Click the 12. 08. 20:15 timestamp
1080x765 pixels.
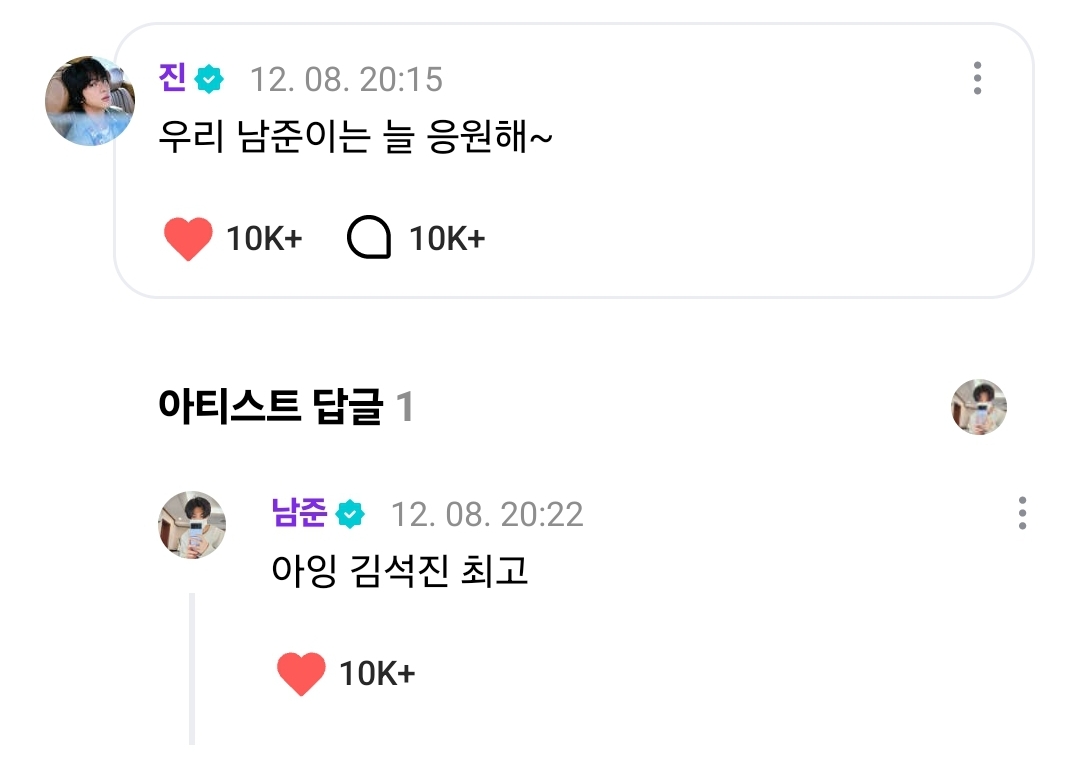346,79
